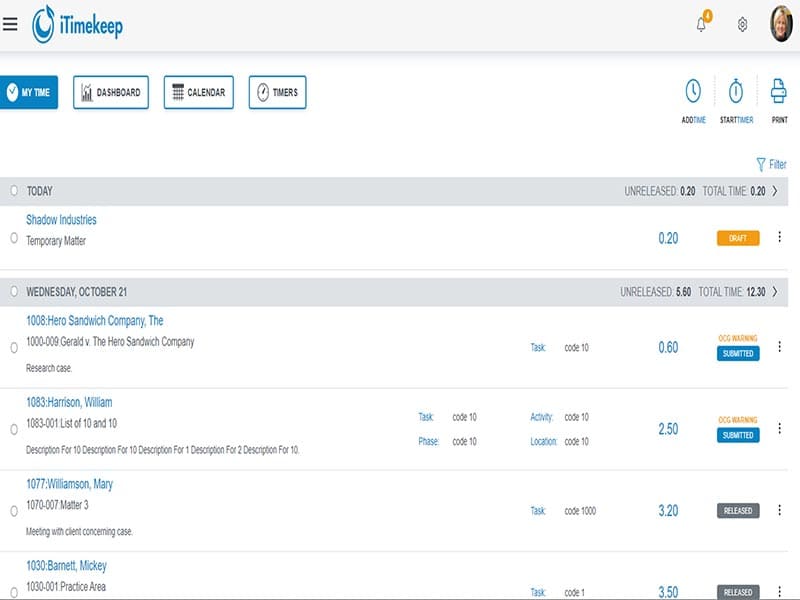Open the 1030:Barnett, Mickey client link
This screenshot has height=600, width=800.
[66, 566]
